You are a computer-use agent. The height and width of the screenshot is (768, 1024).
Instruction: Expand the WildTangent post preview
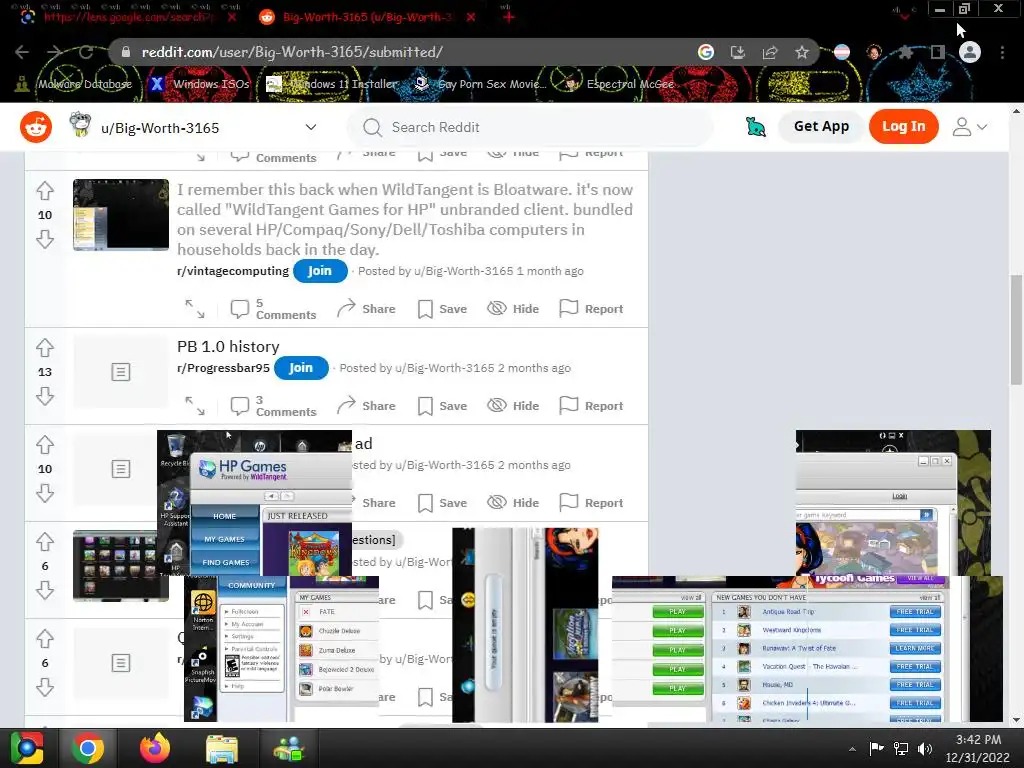pos(195,309)
